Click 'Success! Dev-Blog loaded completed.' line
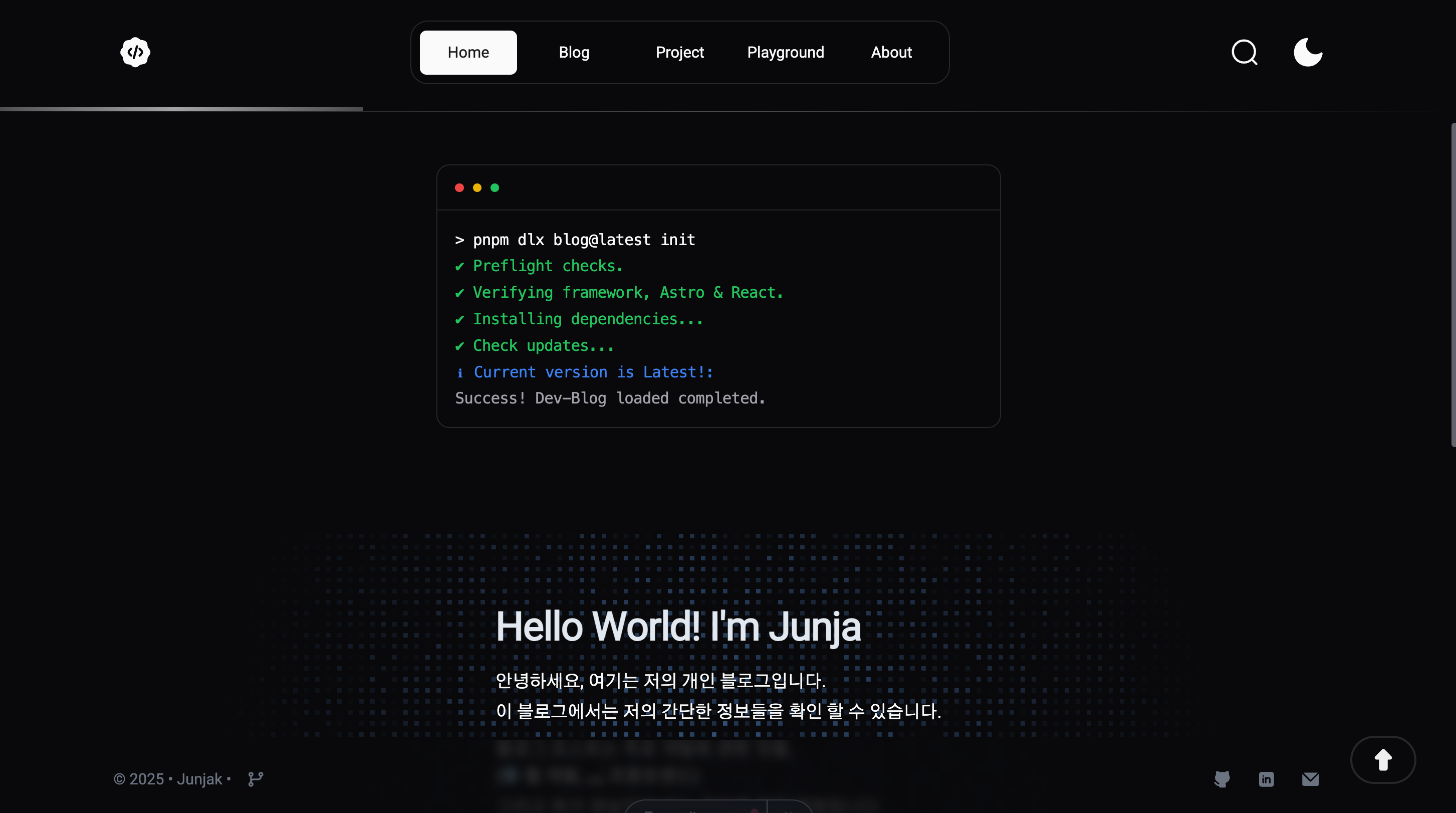Viewport: 1456px width, 813px height. click(x=610, y=398)
